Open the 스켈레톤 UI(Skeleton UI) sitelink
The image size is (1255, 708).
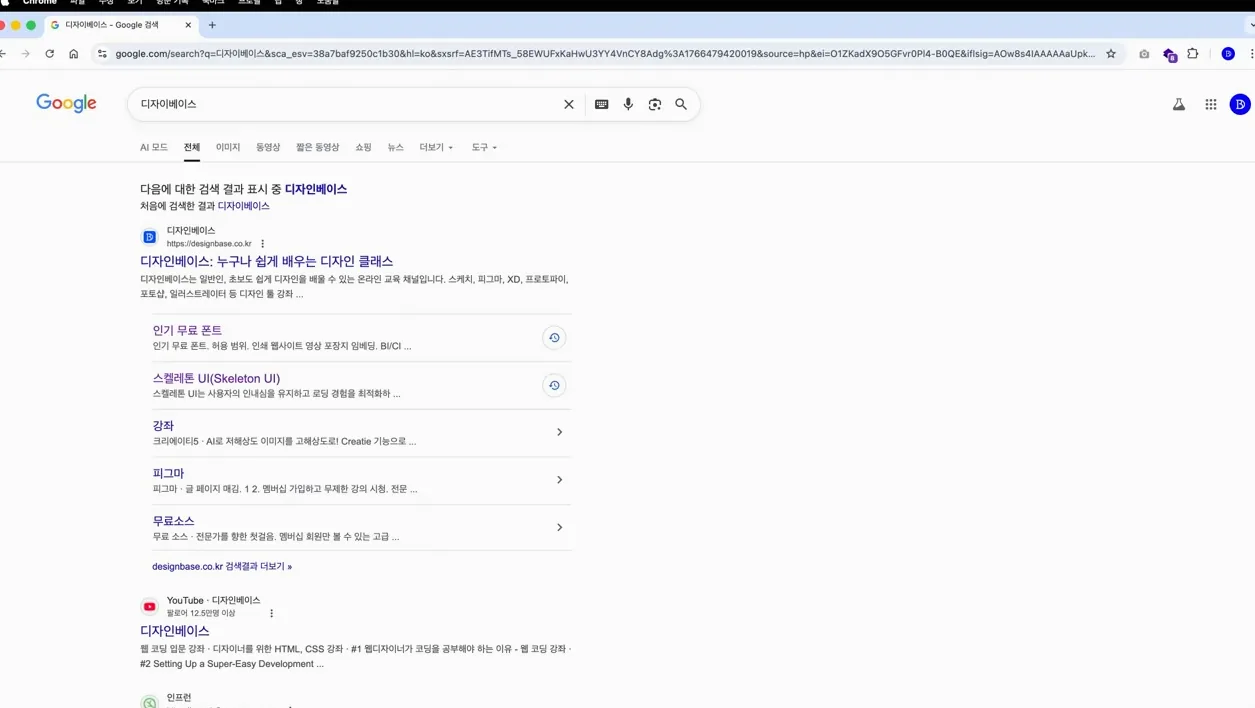216,378
